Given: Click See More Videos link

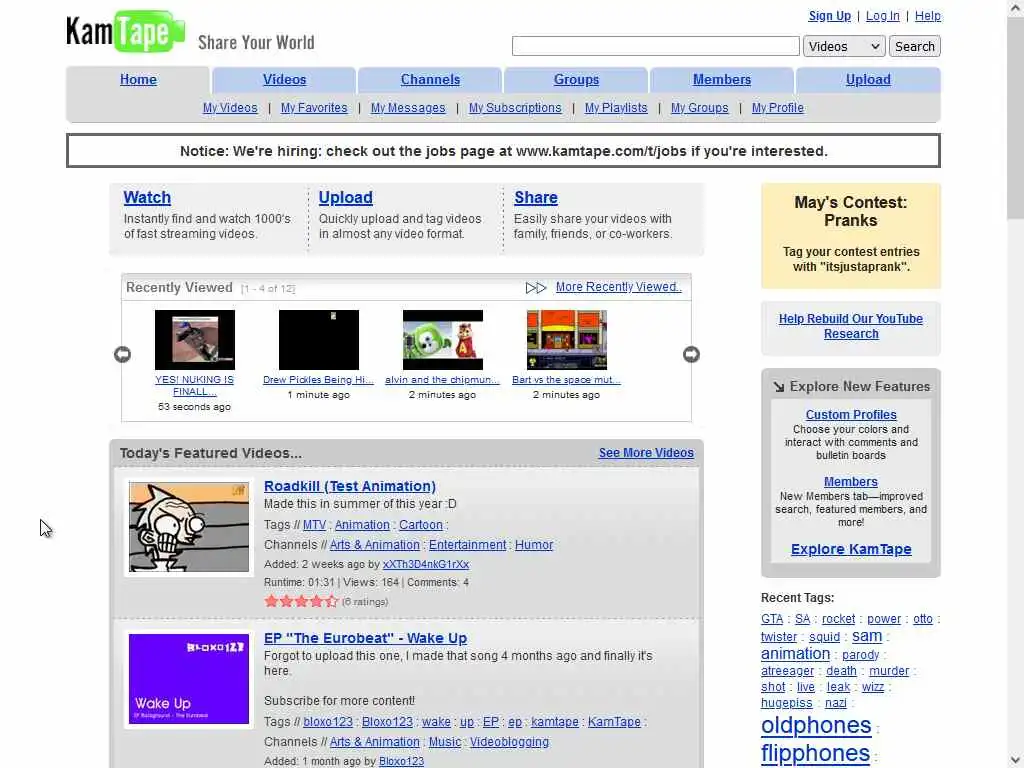Looking at the screenshot, I should (x=647, y=453).
